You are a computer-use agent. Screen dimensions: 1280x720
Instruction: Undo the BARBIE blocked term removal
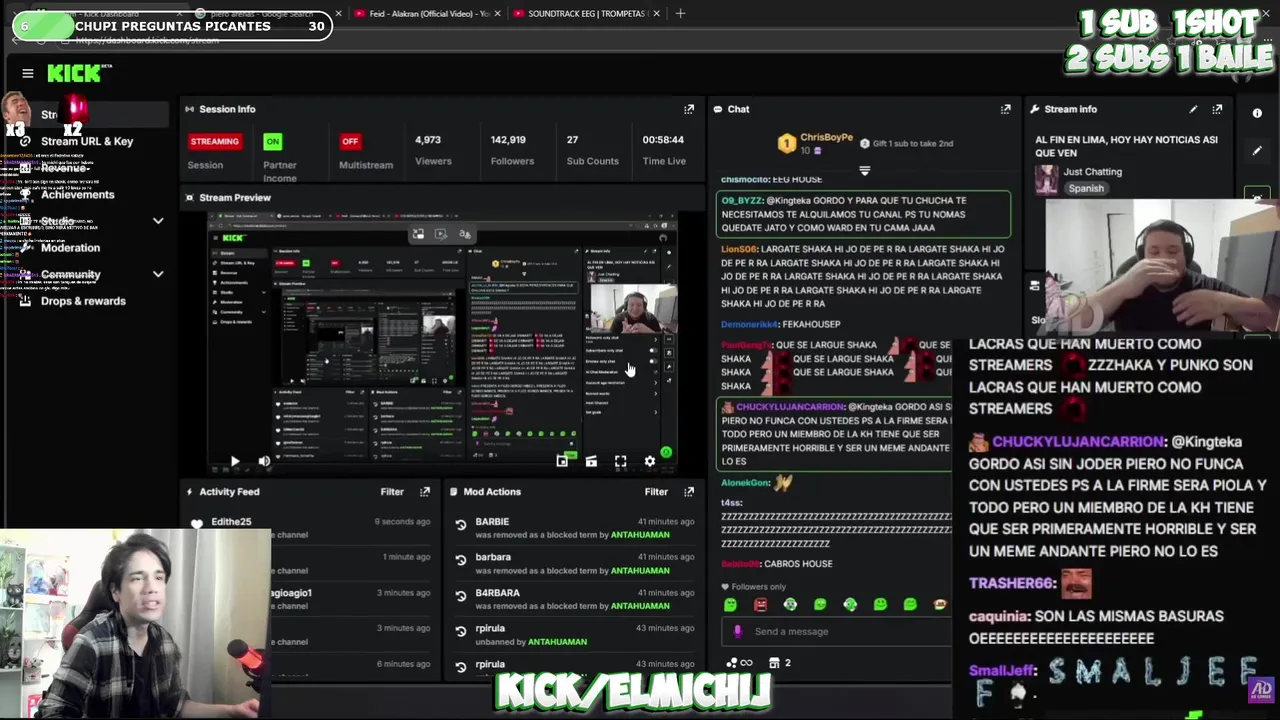point(461,525)
